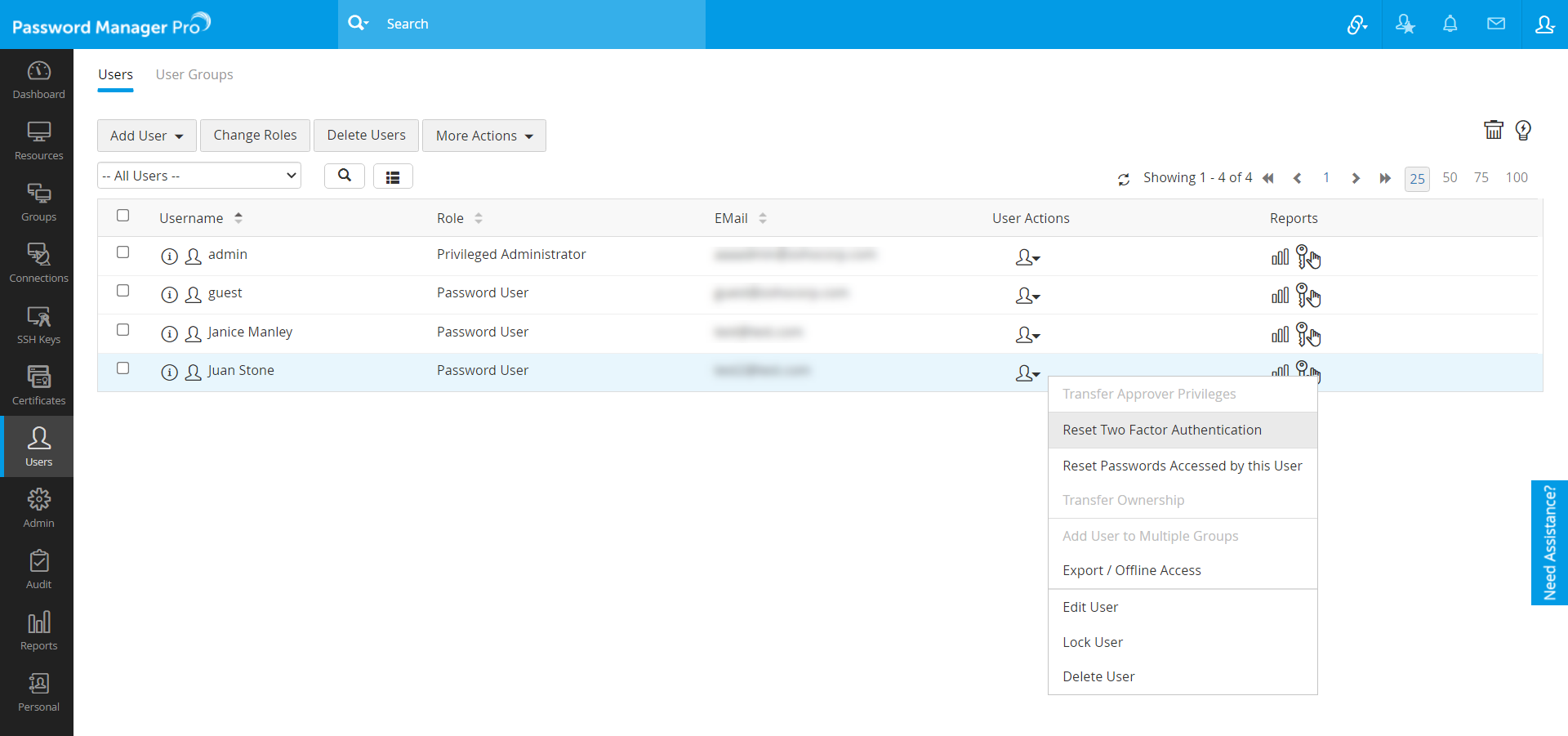Click the notifications bell icon
Image resolution: width=1568 pixels, height=736 pixels.
pyautogui.click(x=1450, y=25)
